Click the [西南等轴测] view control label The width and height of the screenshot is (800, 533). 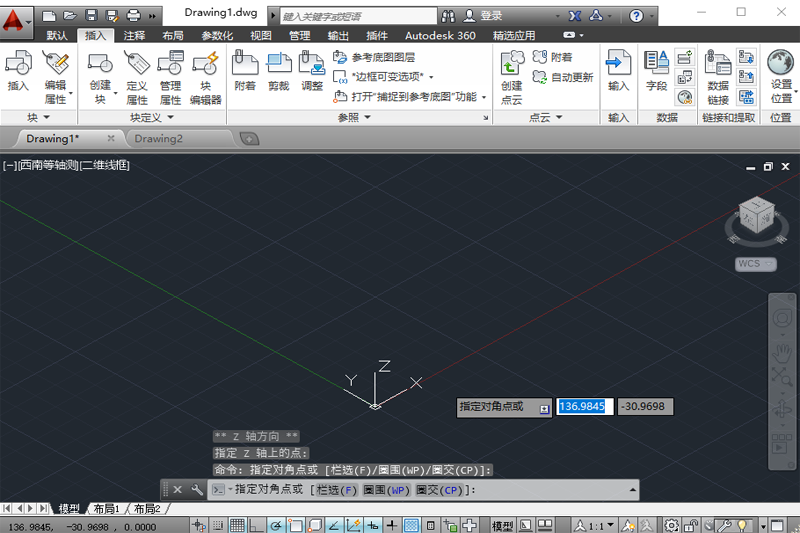(x=48, y=165)
